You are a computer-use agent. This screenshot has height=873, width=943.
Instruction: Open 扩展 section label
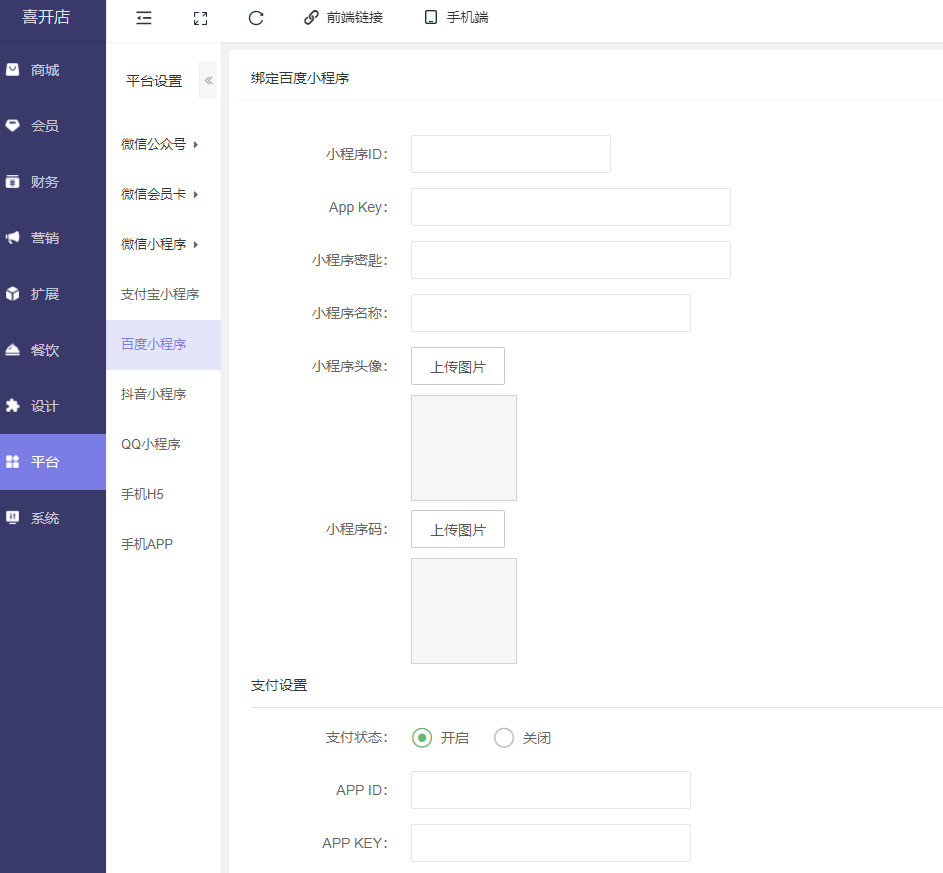pyautogui.click(x=45, y=294)
